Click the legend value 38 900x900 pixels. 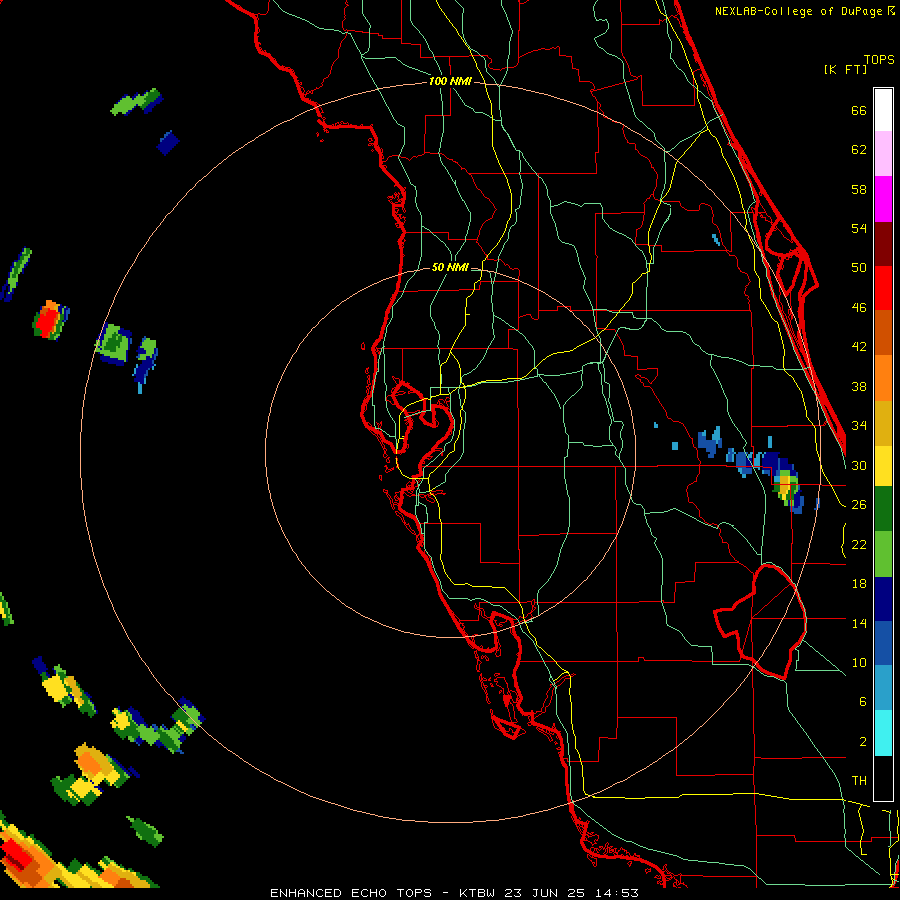tap(859, 386)
